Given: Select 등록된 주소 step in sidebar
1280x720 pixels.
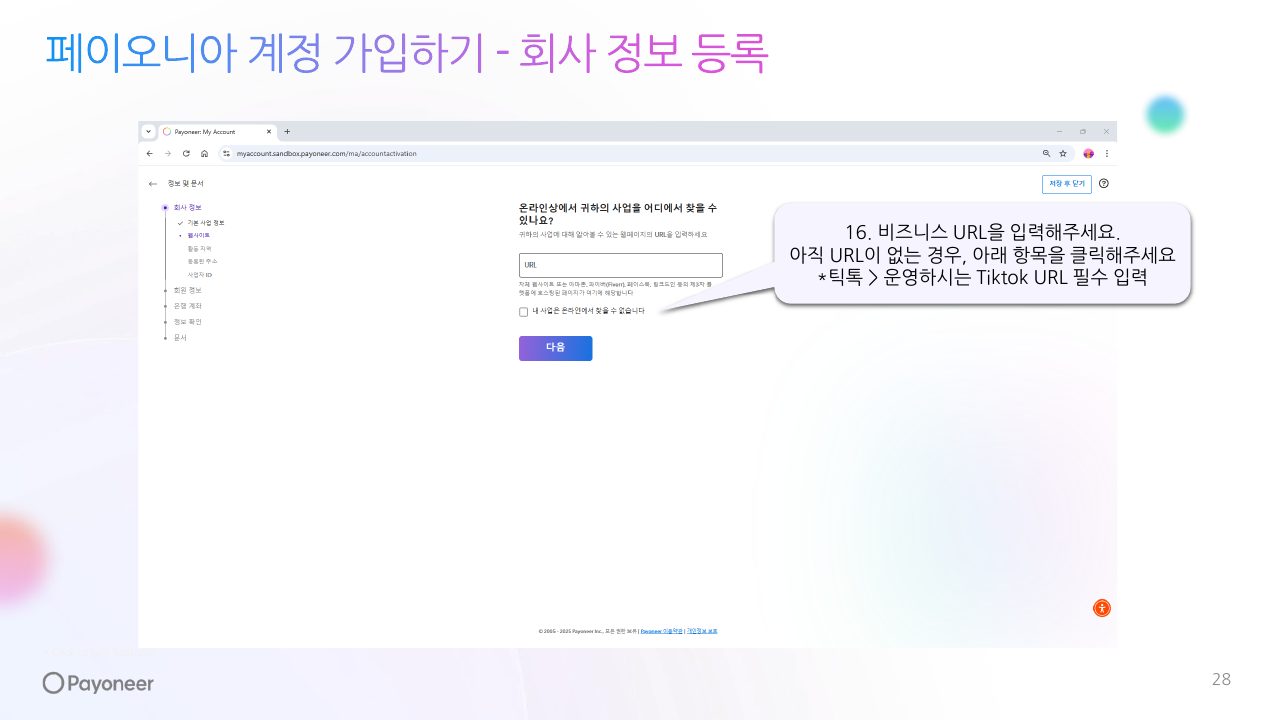Looking at the screenshot, I should click(x=202, y=261).
